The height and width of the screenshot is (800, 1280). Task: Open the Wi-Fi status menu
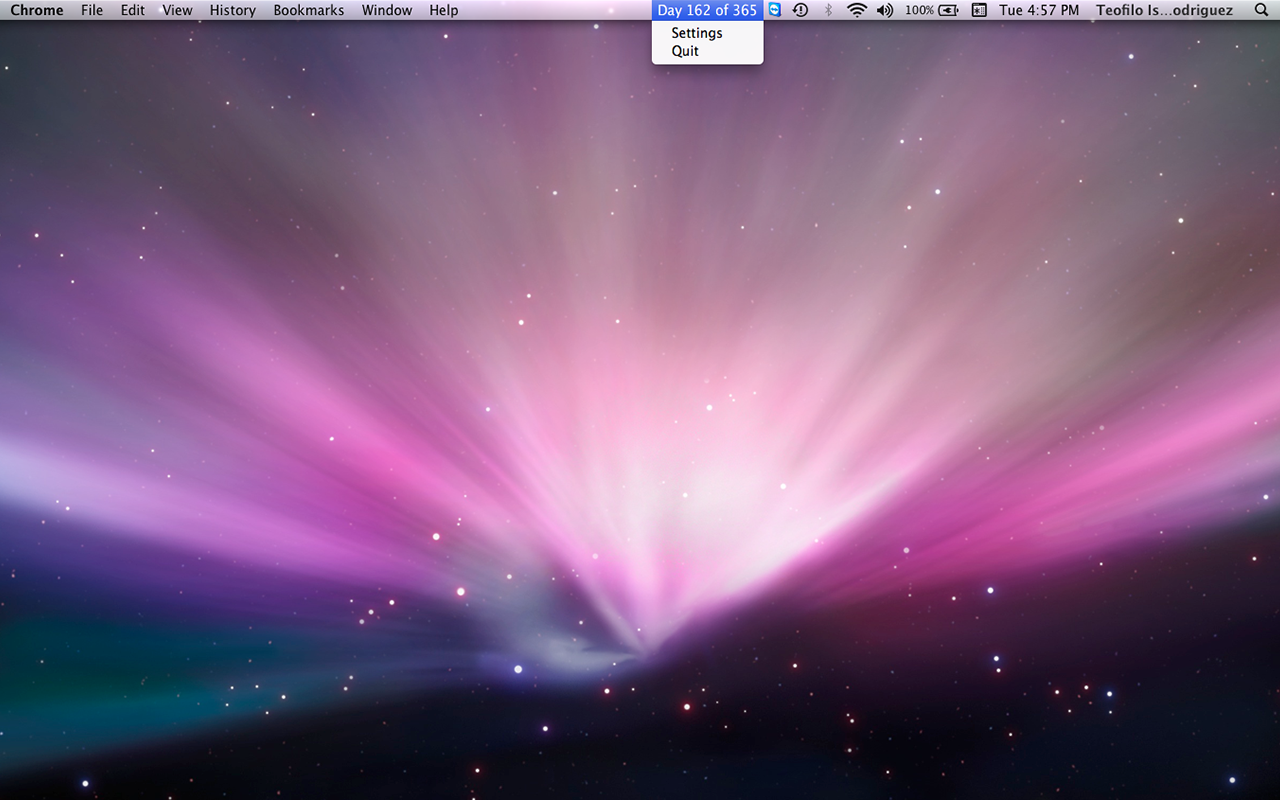857,10
